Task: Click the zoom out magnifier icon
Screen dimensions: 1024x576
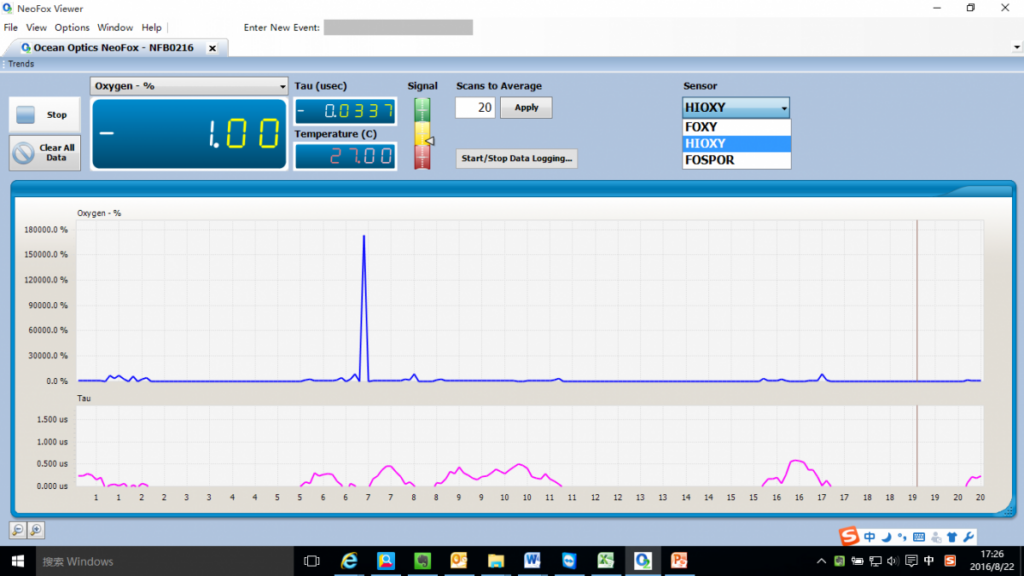Action: click(x=18, y=530)
